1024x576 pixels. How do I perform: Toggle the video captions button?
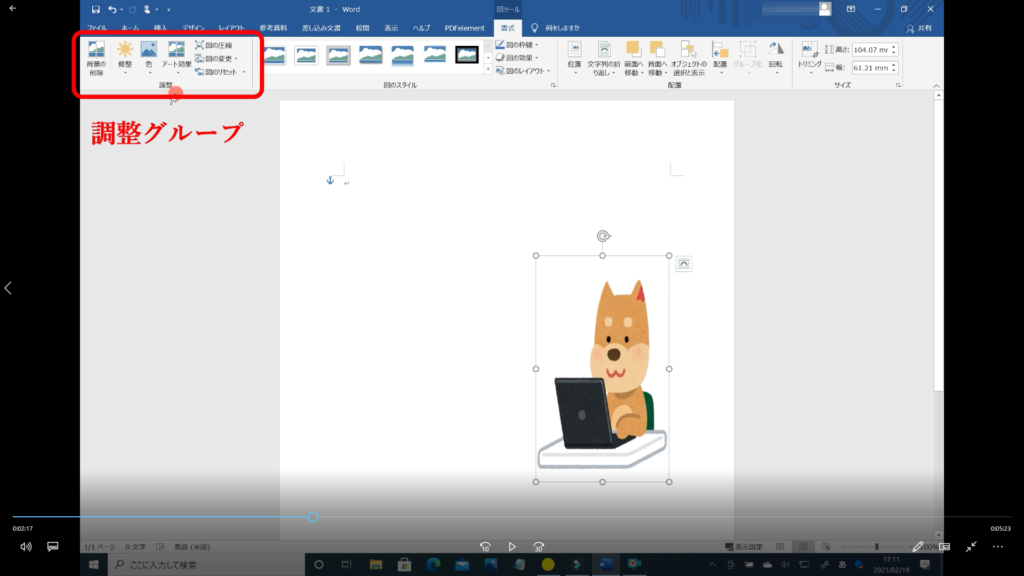point(54,547)
